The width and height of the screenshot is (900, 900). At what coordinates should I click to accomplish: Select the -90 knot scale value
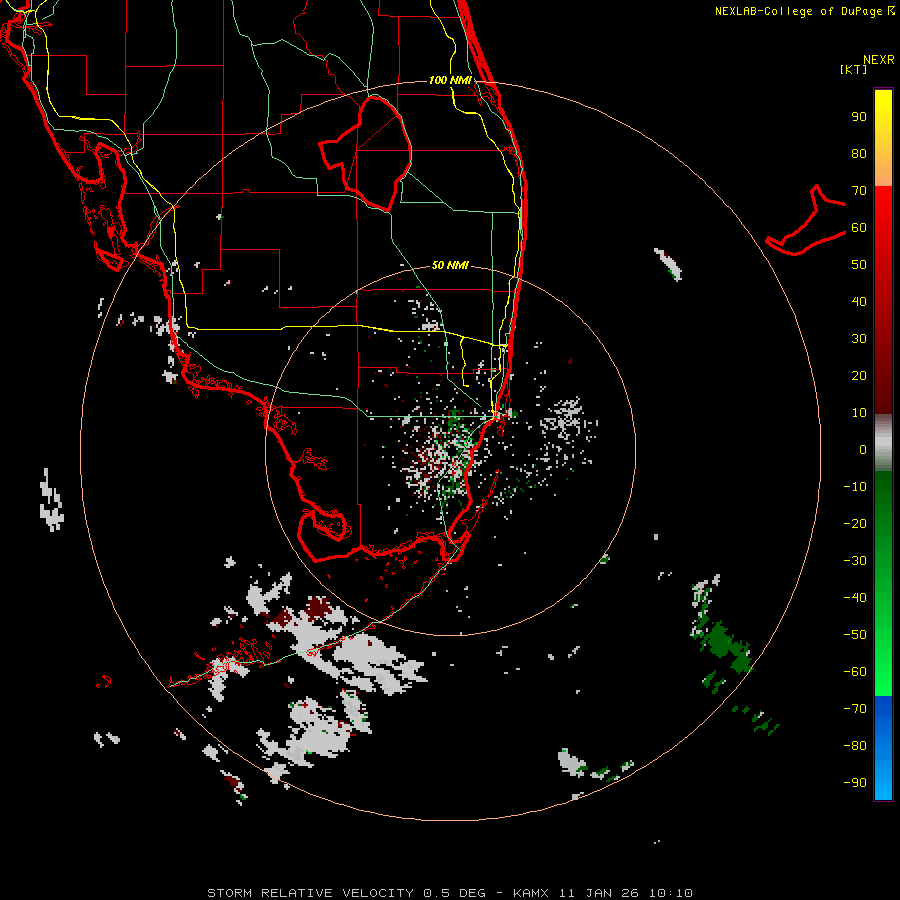855,782
